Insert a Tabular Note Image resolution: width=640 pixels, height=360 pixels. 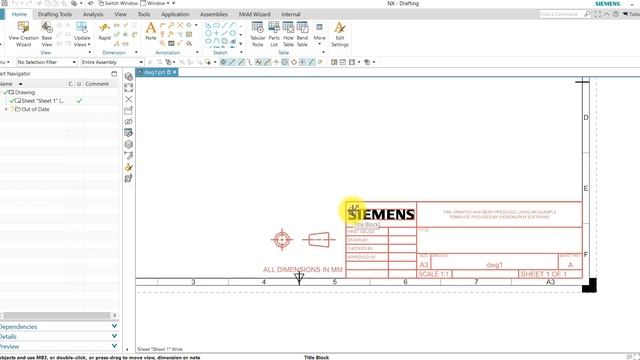258,34
